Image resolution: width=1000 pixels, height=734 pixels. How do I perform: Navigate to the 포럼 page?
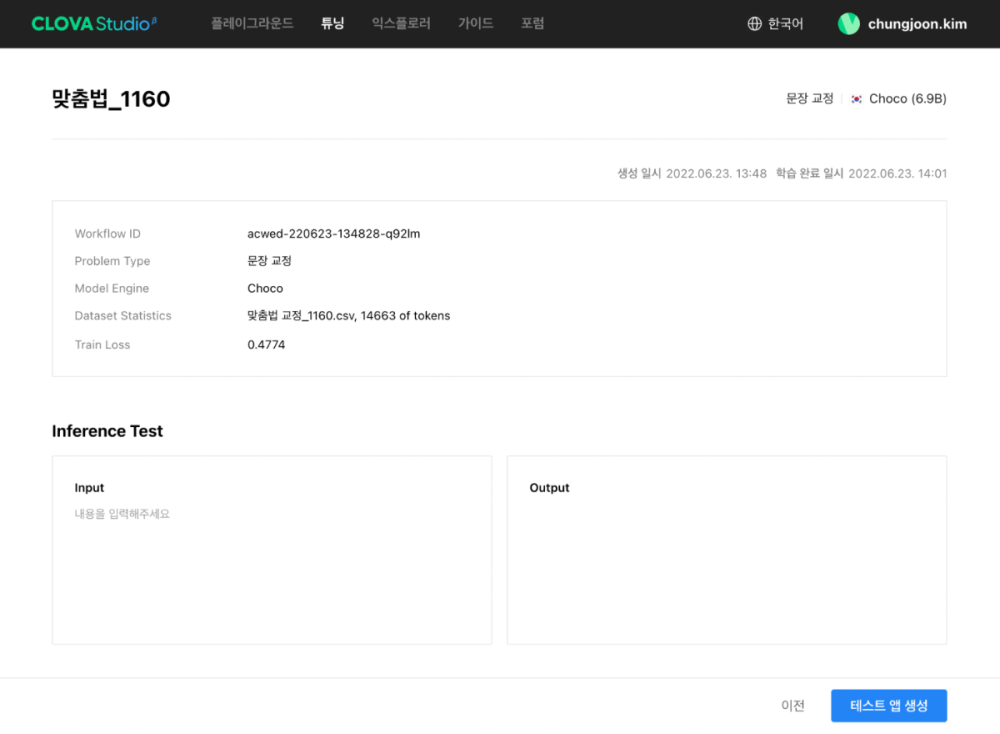tap(532, 23)
